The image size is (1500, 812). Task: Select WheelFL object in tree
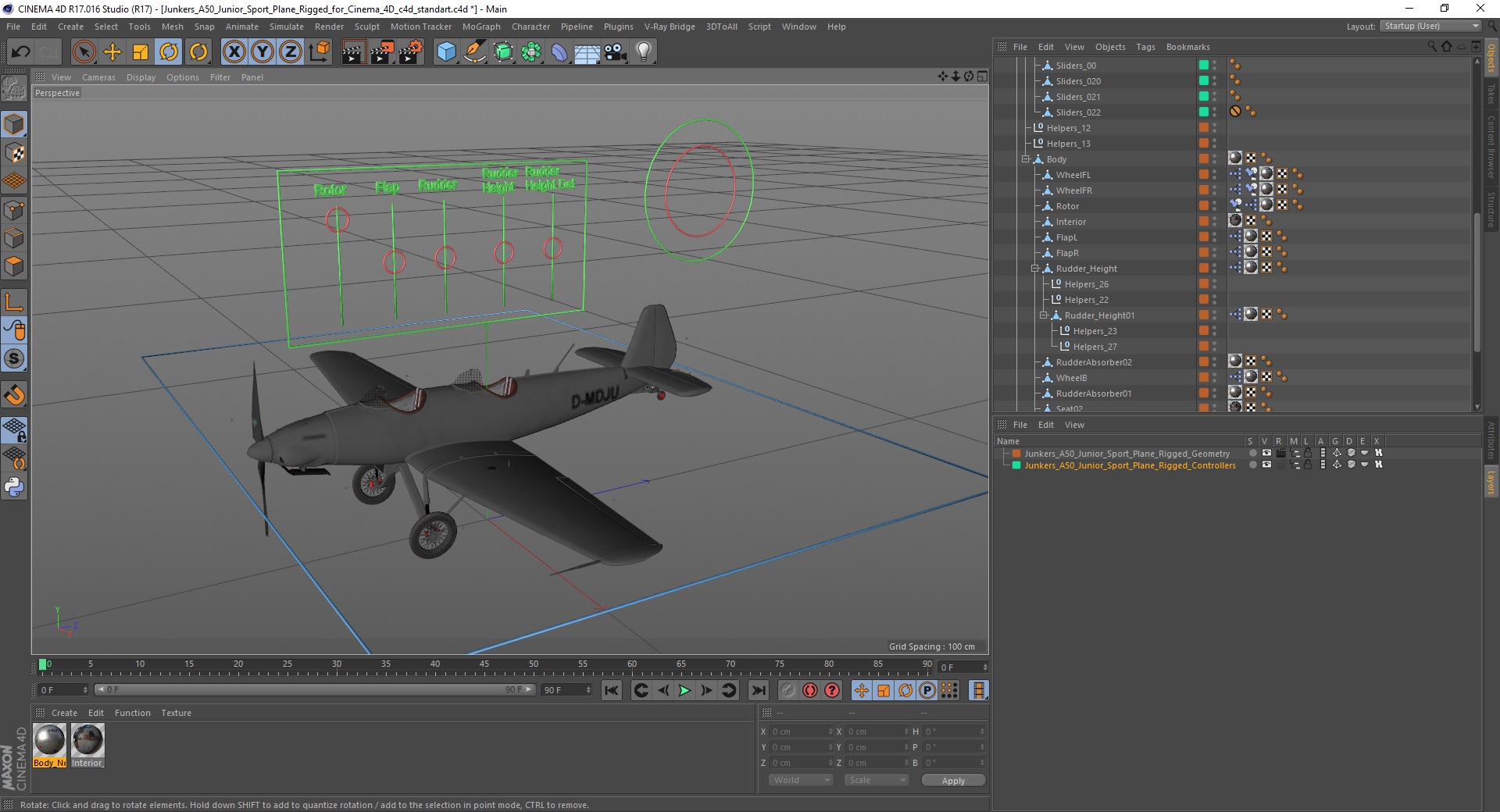(1073, 175)
